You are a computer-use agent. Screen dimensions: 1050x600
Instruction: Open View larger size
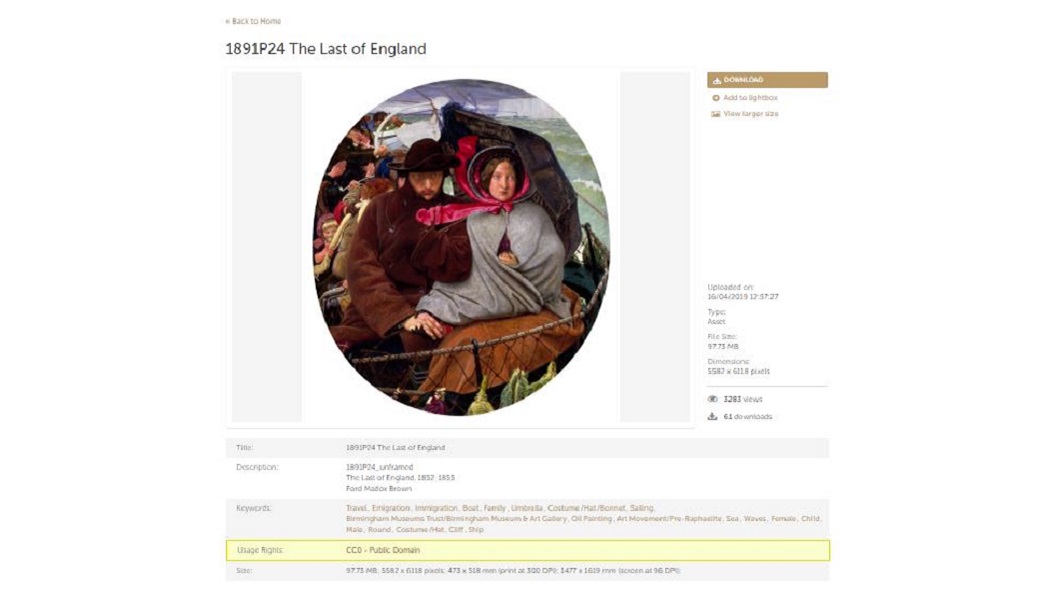(x=750, y=114)
